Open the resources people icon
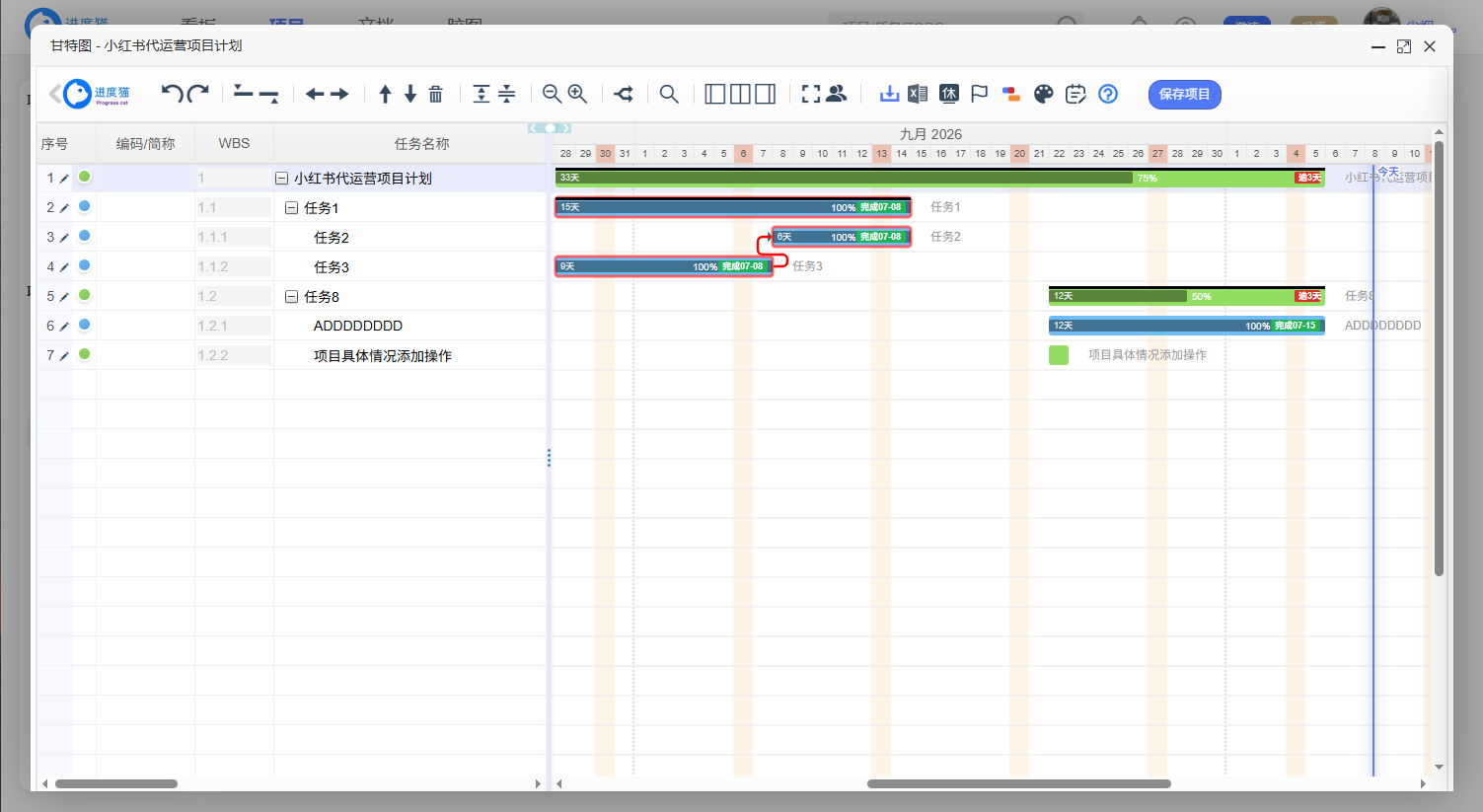The width and height of the screenshot is (1483, 812). 836,94
